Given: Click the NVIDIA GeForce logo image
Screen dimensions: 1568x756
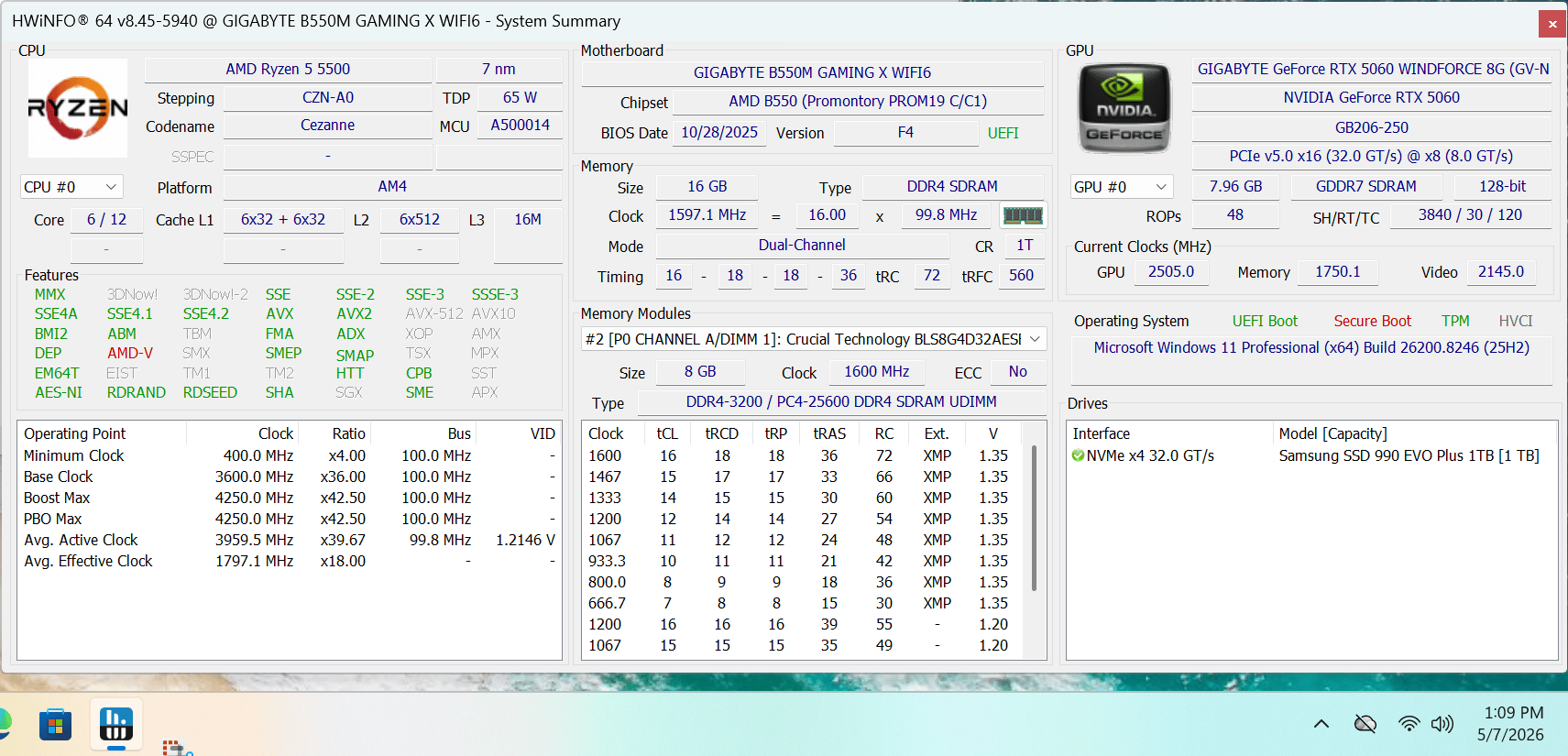Looking at the screenshot, I should click(1125, 108).
